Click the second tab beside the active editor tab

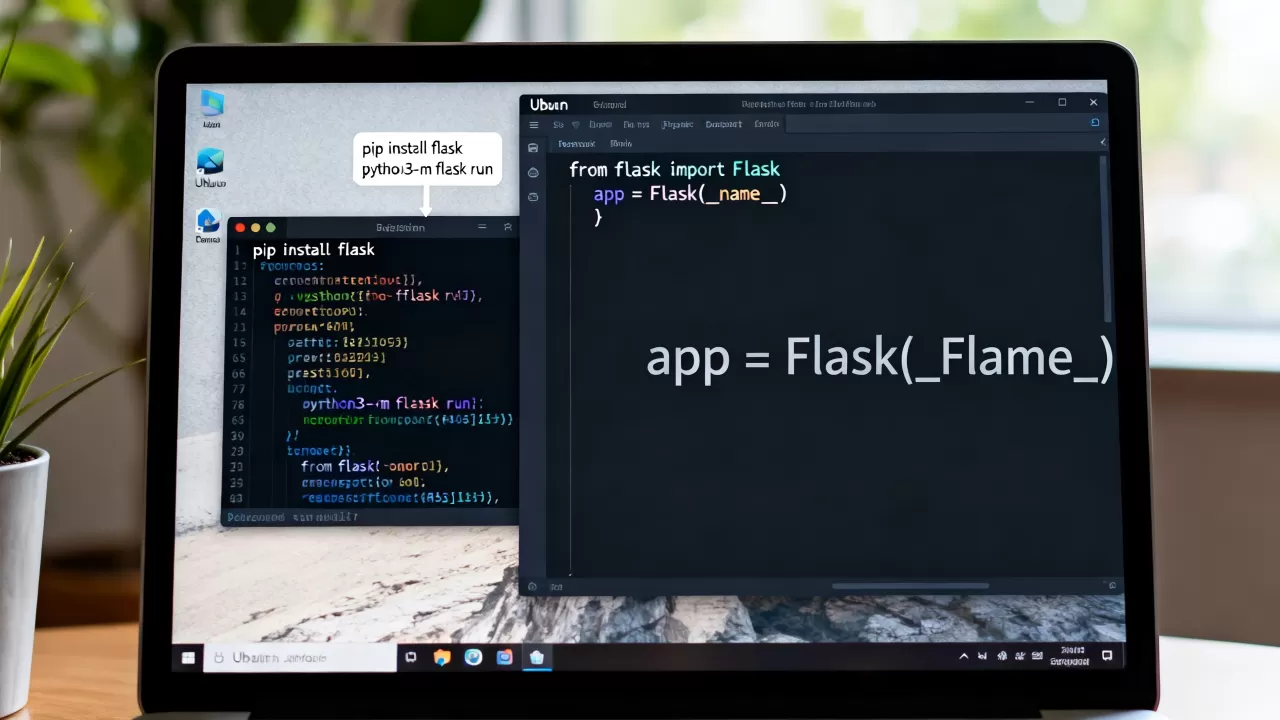[x=621, y=144]
